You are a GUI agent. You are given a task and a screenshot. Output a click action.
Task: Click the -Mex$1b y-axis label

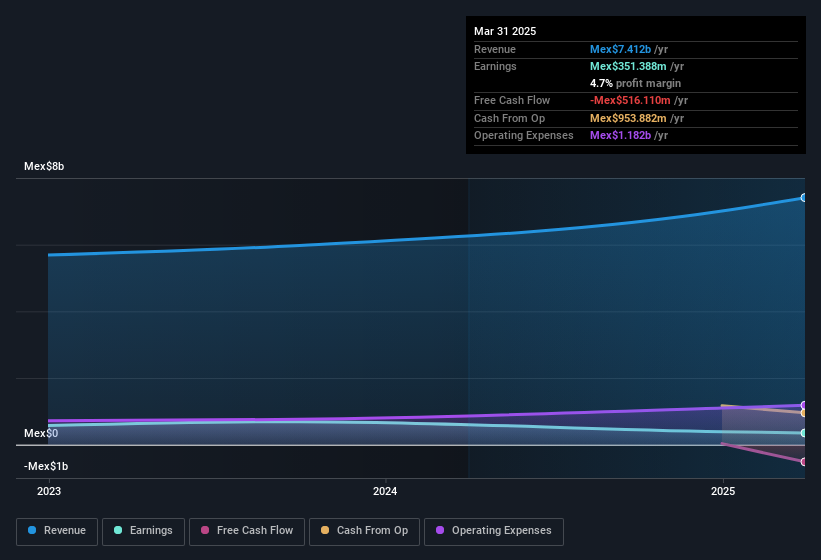click(x=46, y=466)
